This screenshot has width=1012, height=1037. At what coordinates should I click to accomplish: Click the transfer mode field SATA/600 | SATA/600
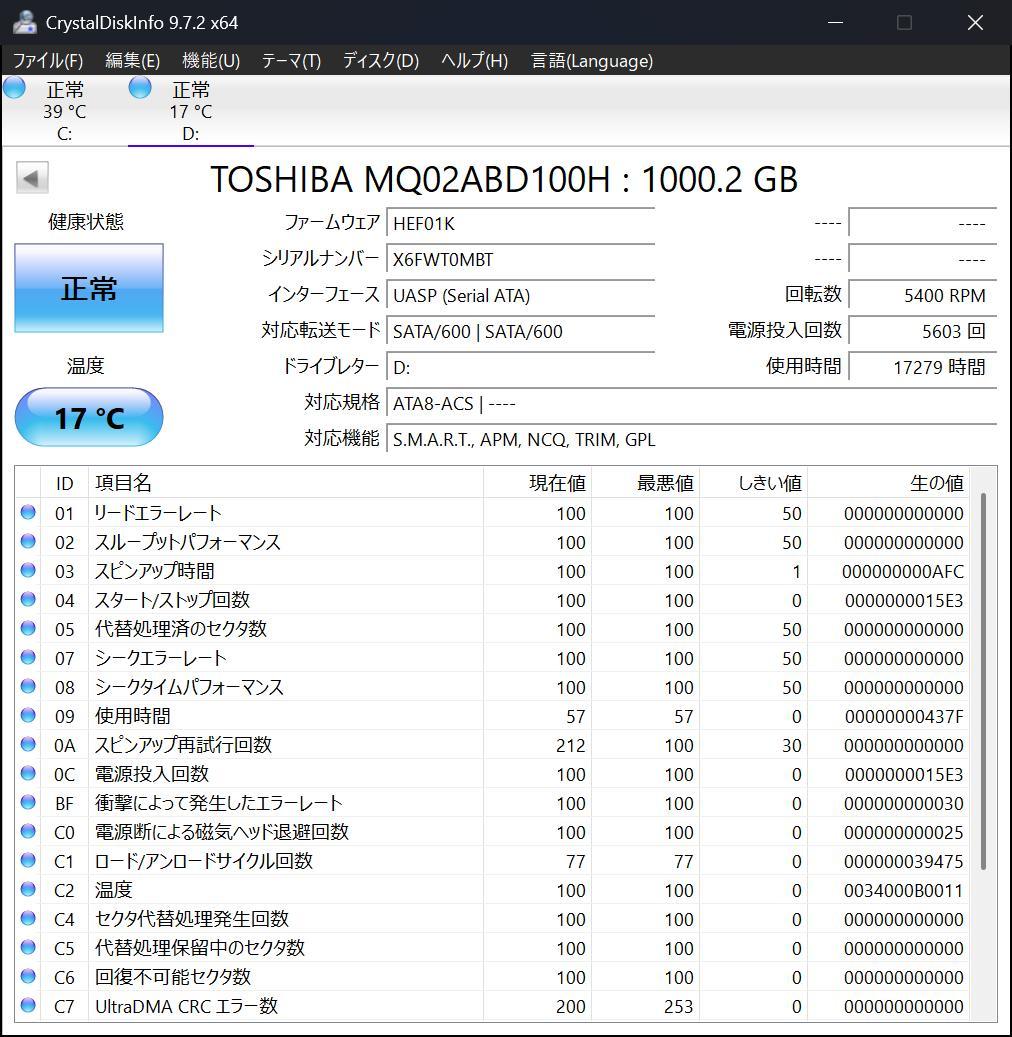pyautogui.click(x=521, y=331)
